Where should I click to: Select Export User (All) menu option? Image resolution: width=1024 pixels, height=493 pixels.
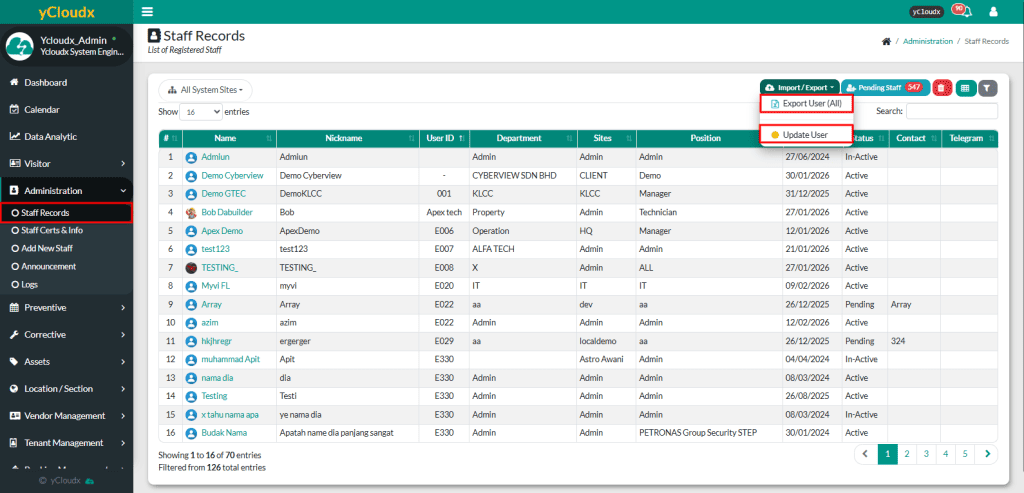pos(806,103)
